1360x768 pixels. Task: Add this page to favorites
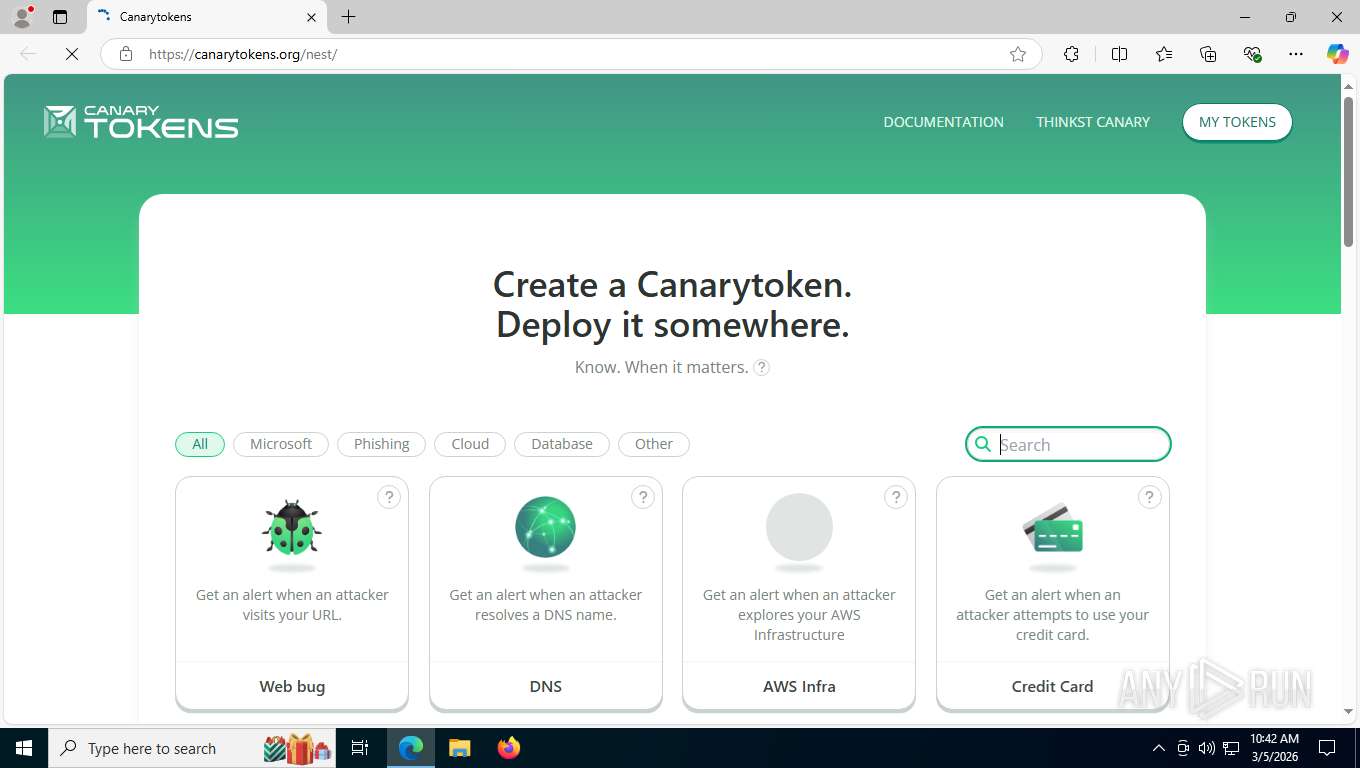click(x=1018, y=54)
